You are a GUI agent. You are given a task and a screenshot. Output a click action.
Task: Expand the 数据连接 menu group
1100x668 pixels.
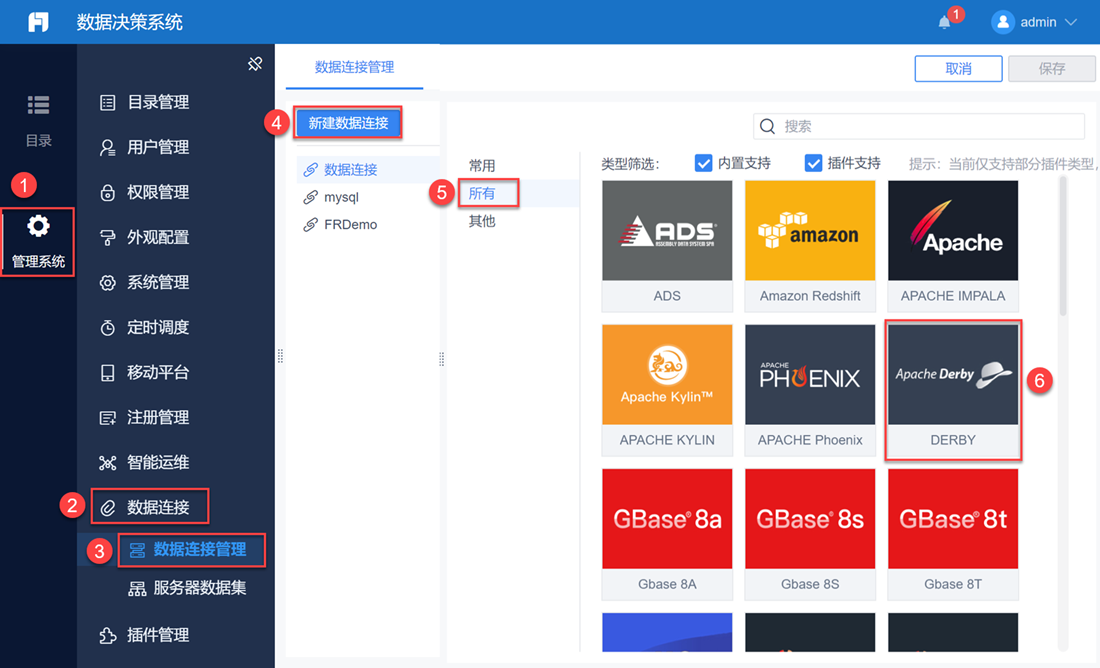(x=149, y=507)
